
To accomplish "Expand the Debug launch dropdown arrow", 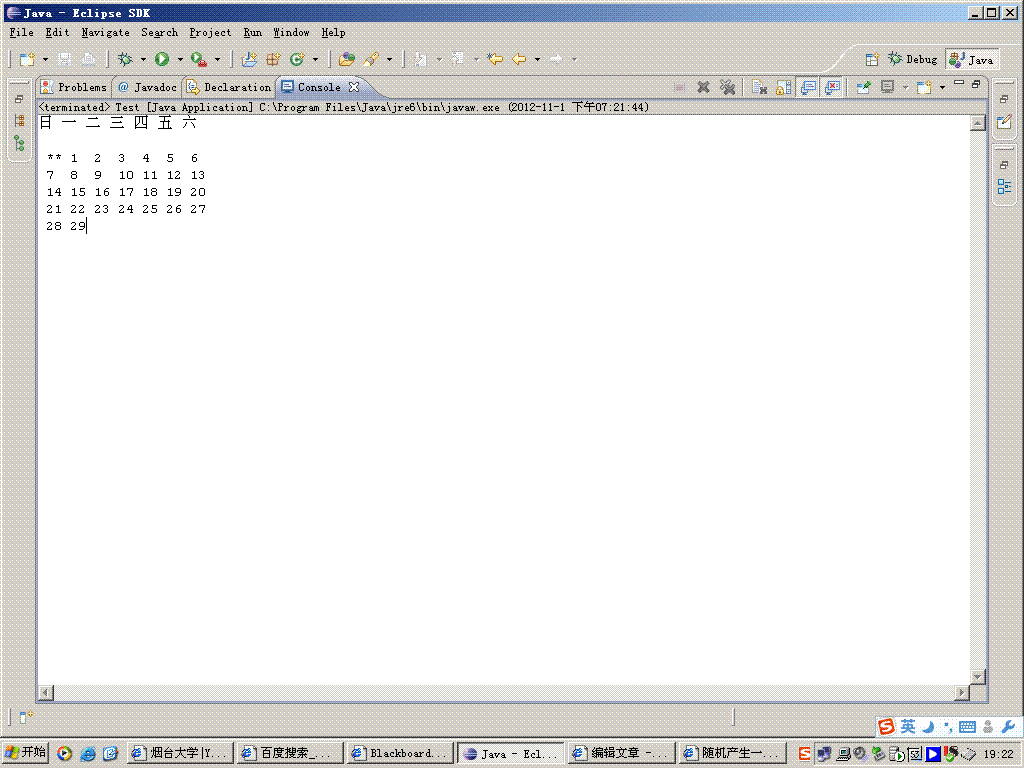I will (x=143, y=59).
